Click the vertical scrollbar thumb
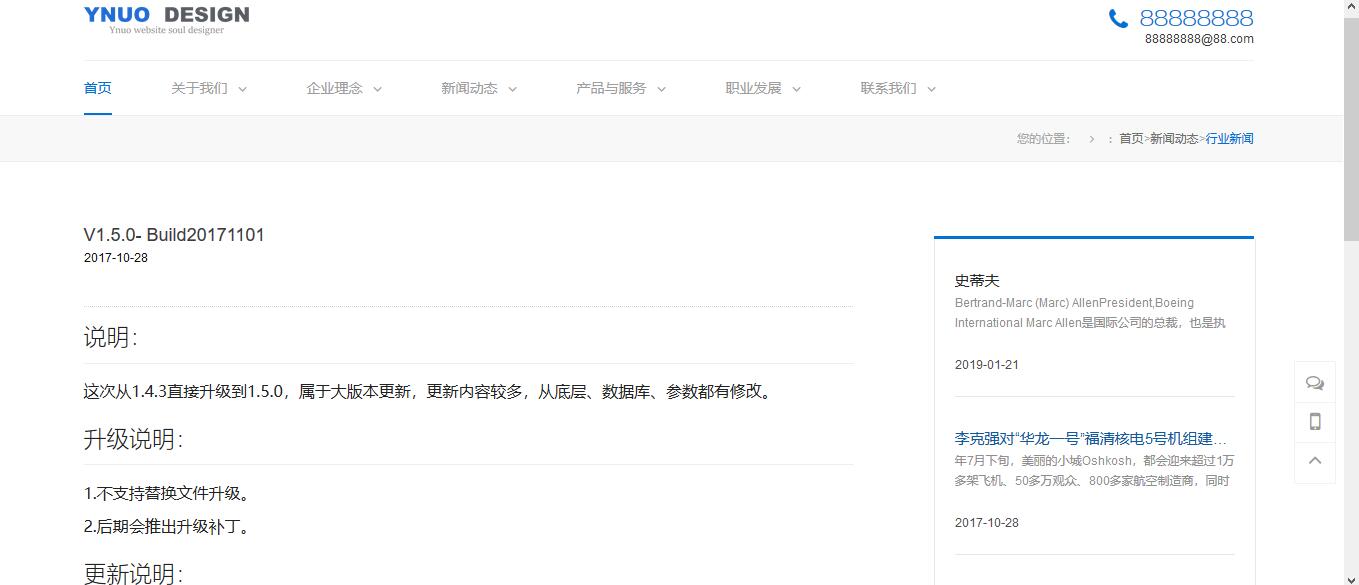This screenshot has height=585, width=1359. 1350,128
